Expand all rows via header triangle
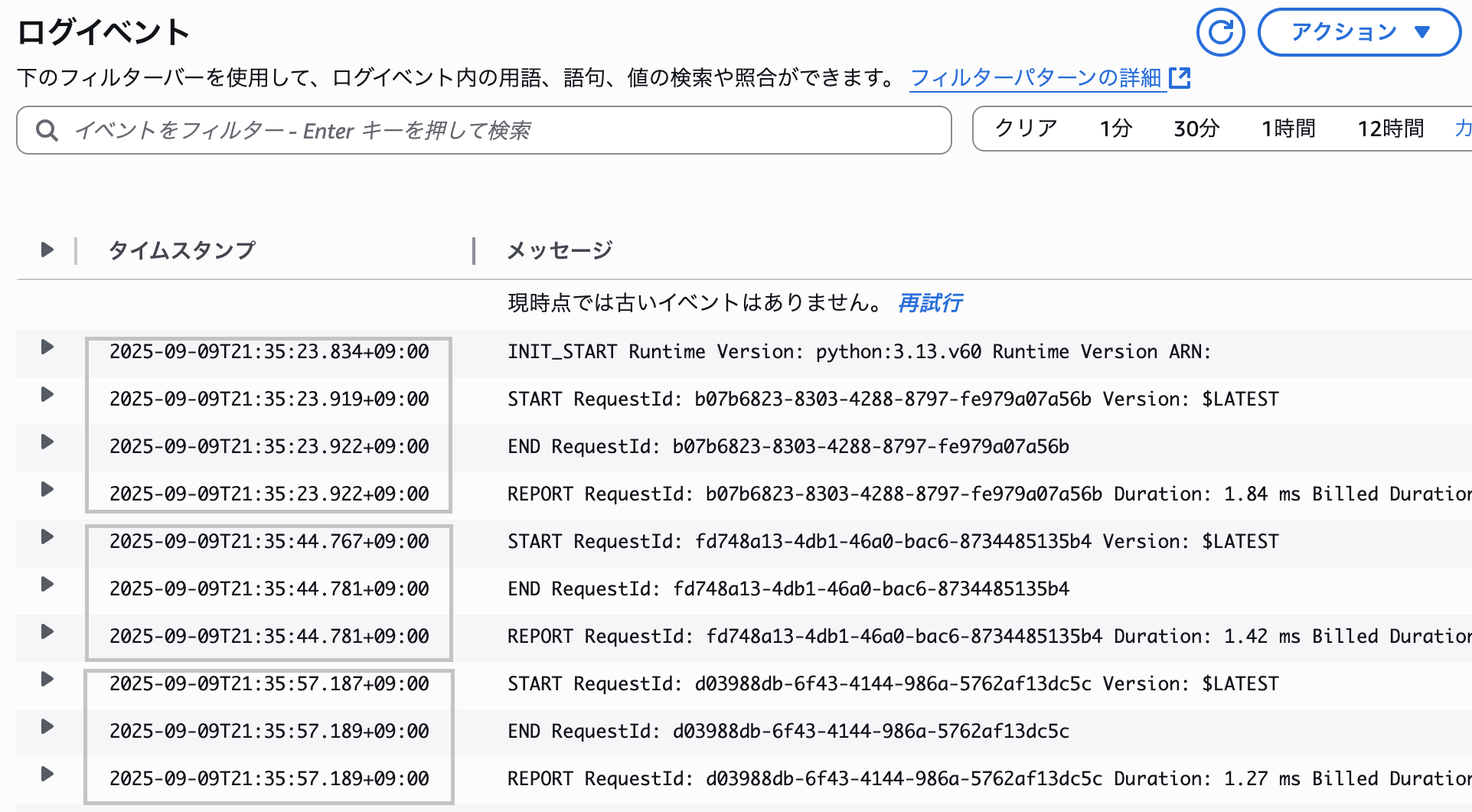The width and height of the screenshot is (1472, 812). coord(47,249)
